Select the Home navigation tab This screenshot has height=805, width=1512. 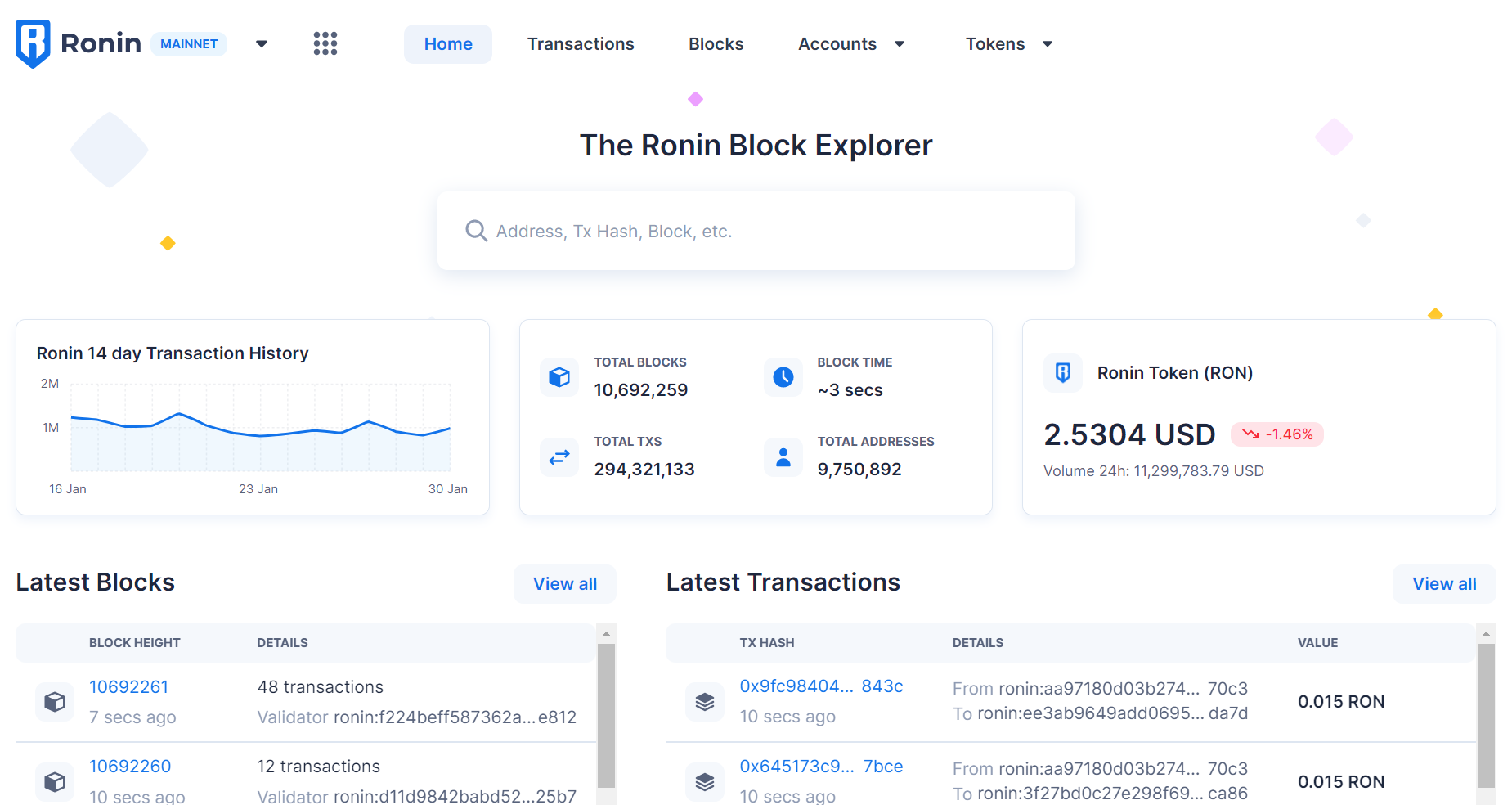coord(448,44)
